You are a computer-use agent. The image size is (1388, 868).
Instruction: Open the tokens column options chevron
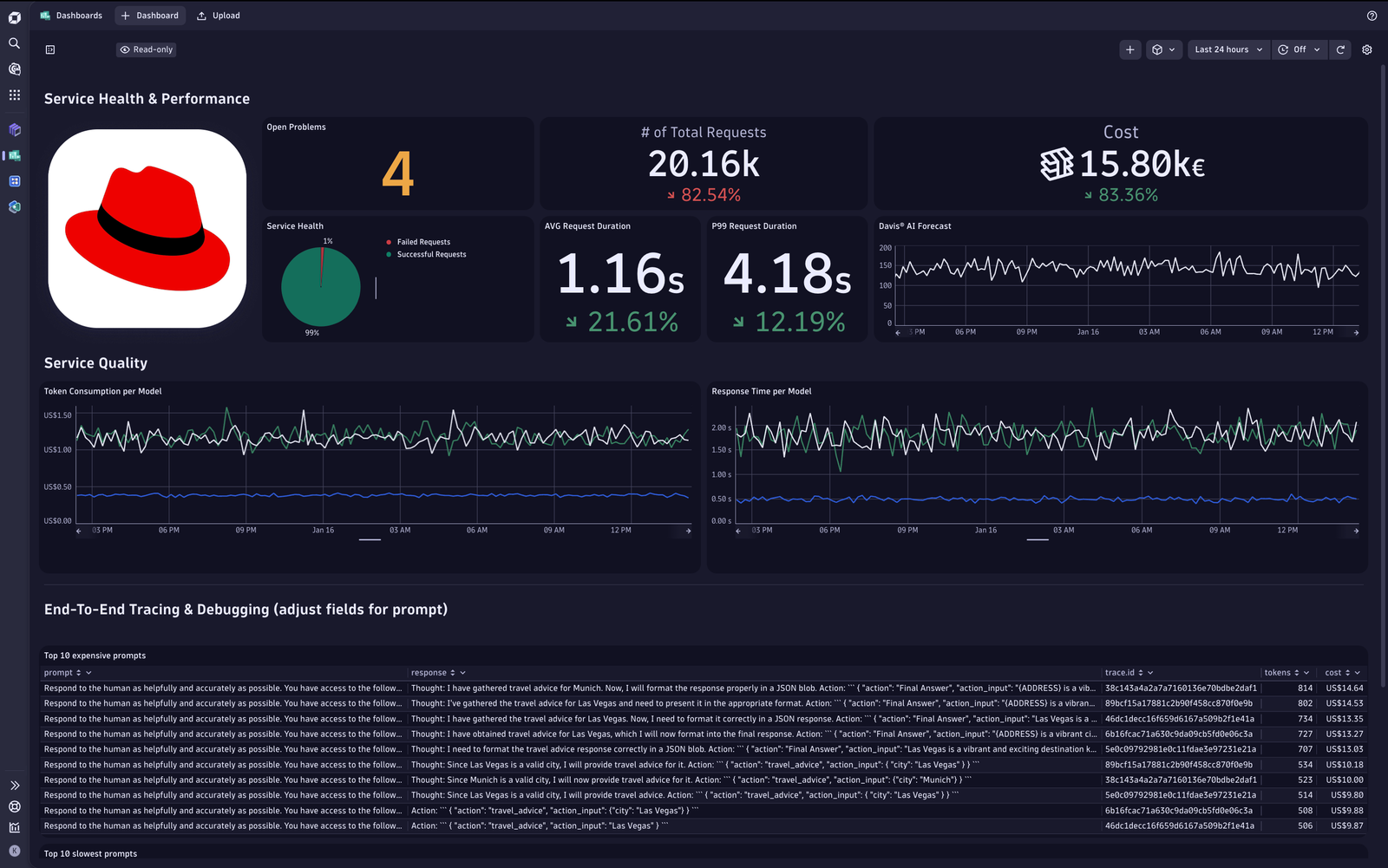point(1306,673)
